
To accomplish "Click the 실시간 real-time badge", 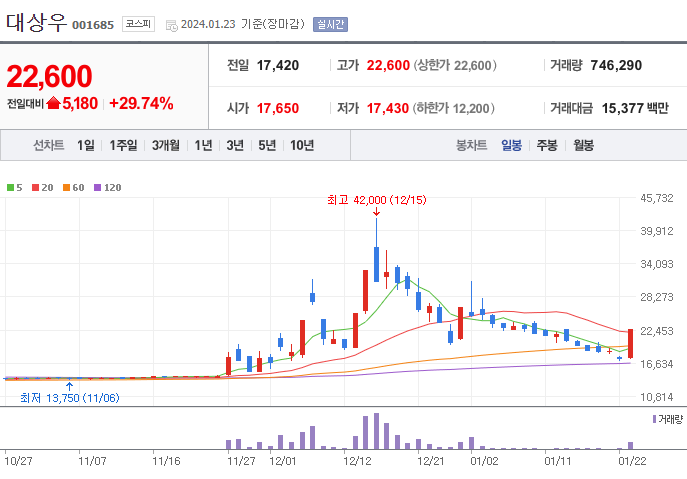I will [330, 24].
